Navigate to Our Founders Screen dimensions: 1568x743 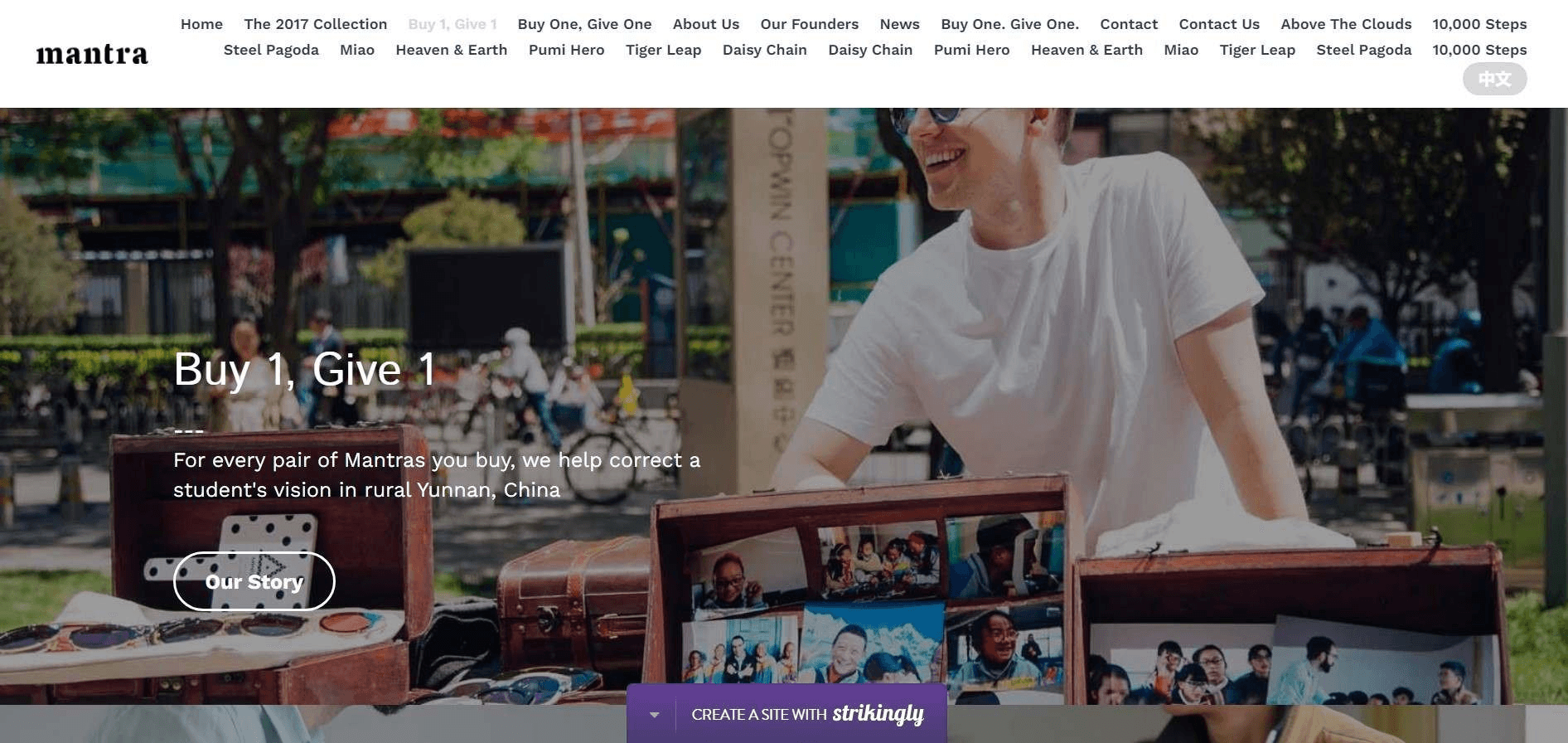tap(810, 24)
